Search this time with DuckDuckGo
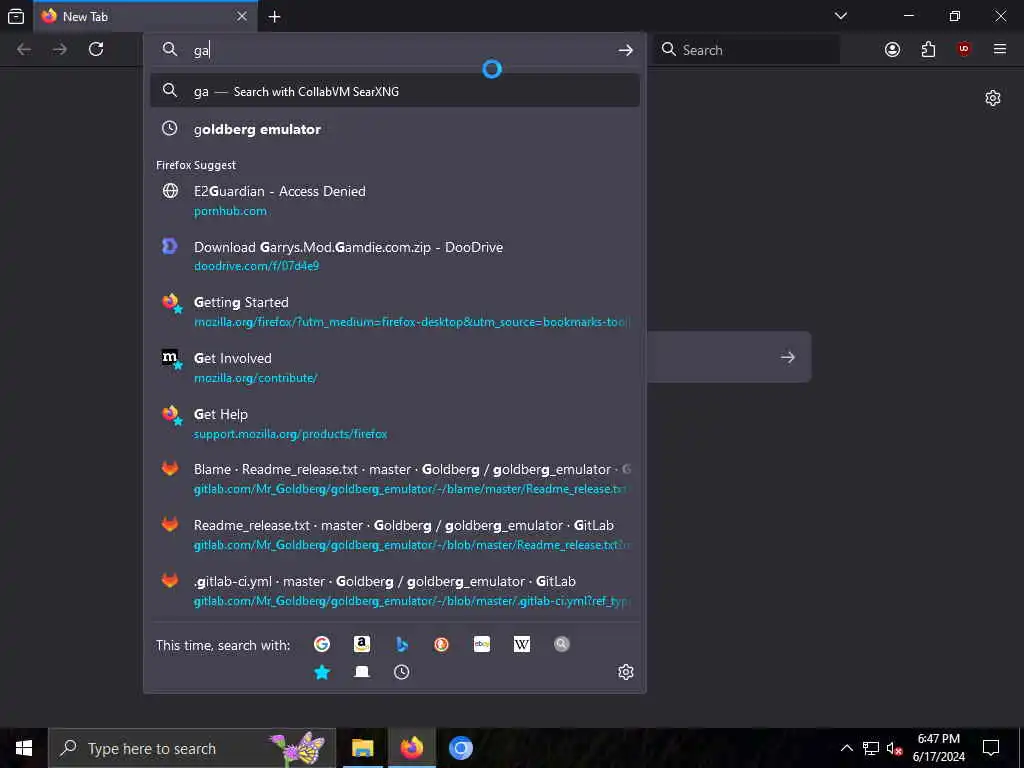Screen dimensions: 1024x768 click(x=441, y=645)
